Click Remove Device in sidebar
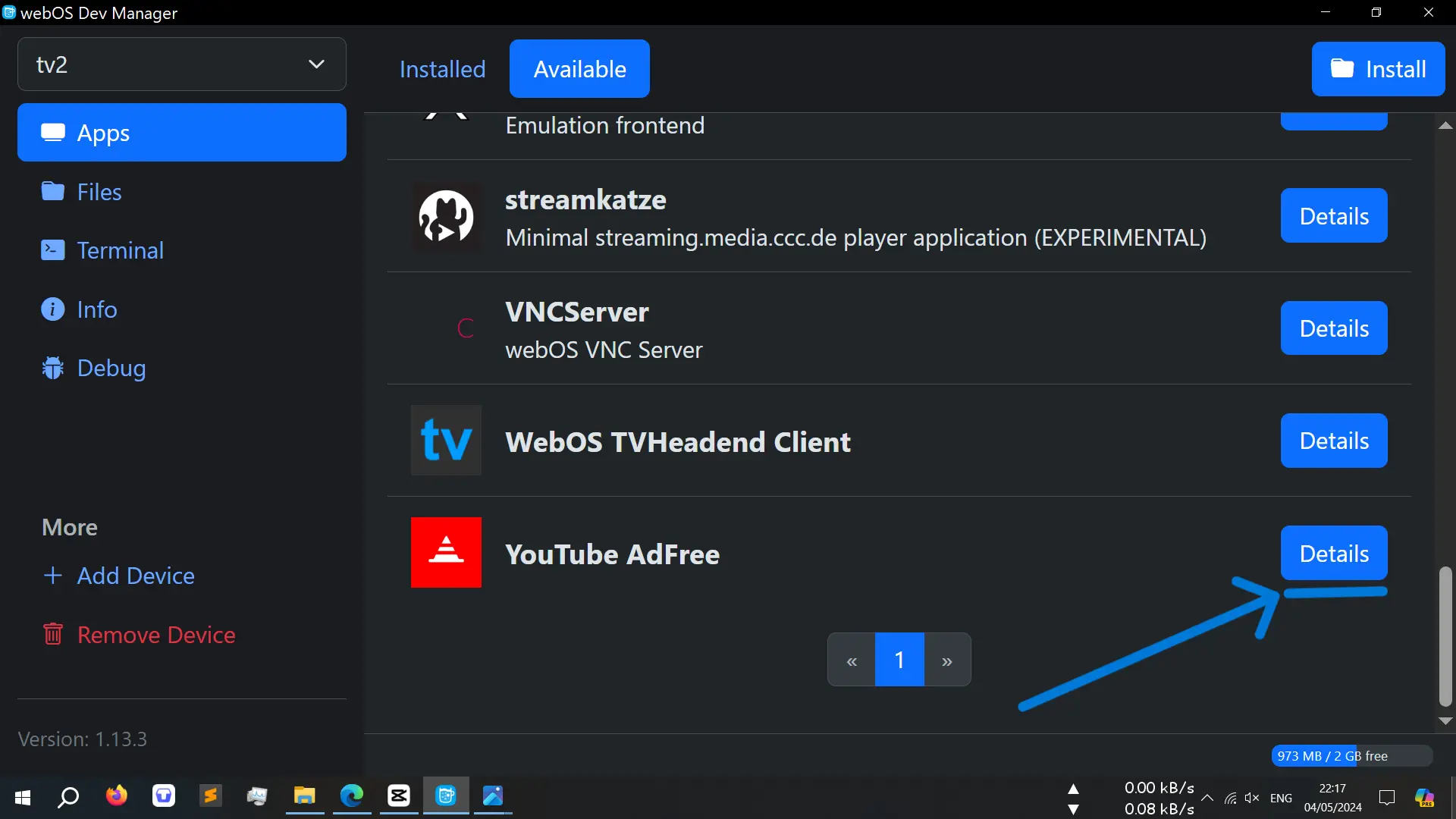The image size is (1456, 819). (138, 635)
